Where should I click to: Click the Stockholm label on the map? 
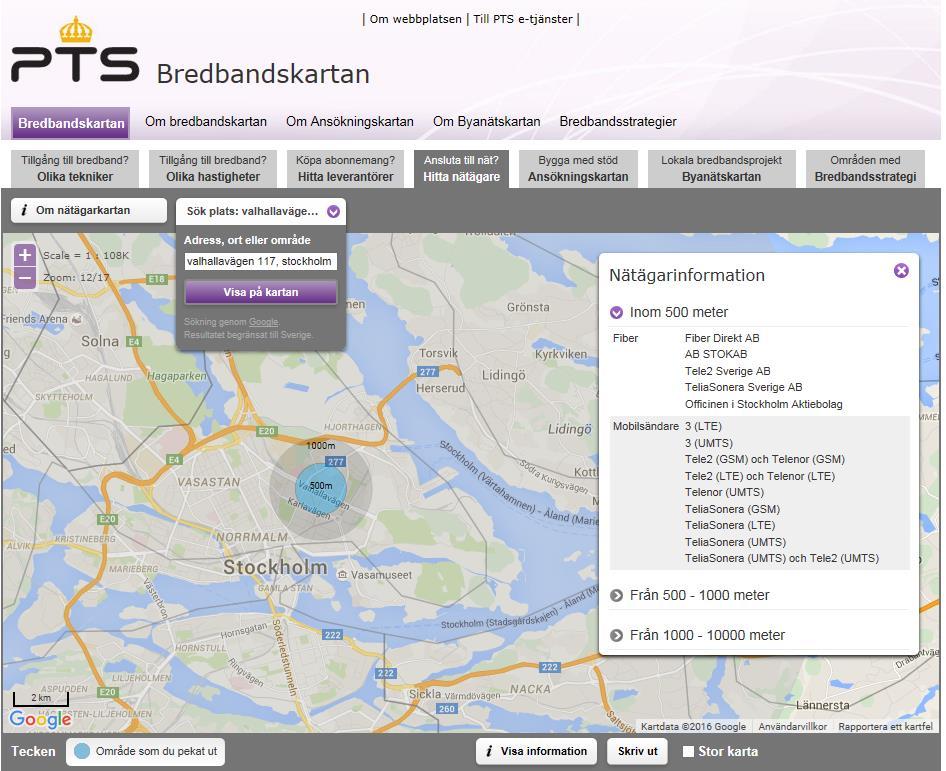point(275,567)
